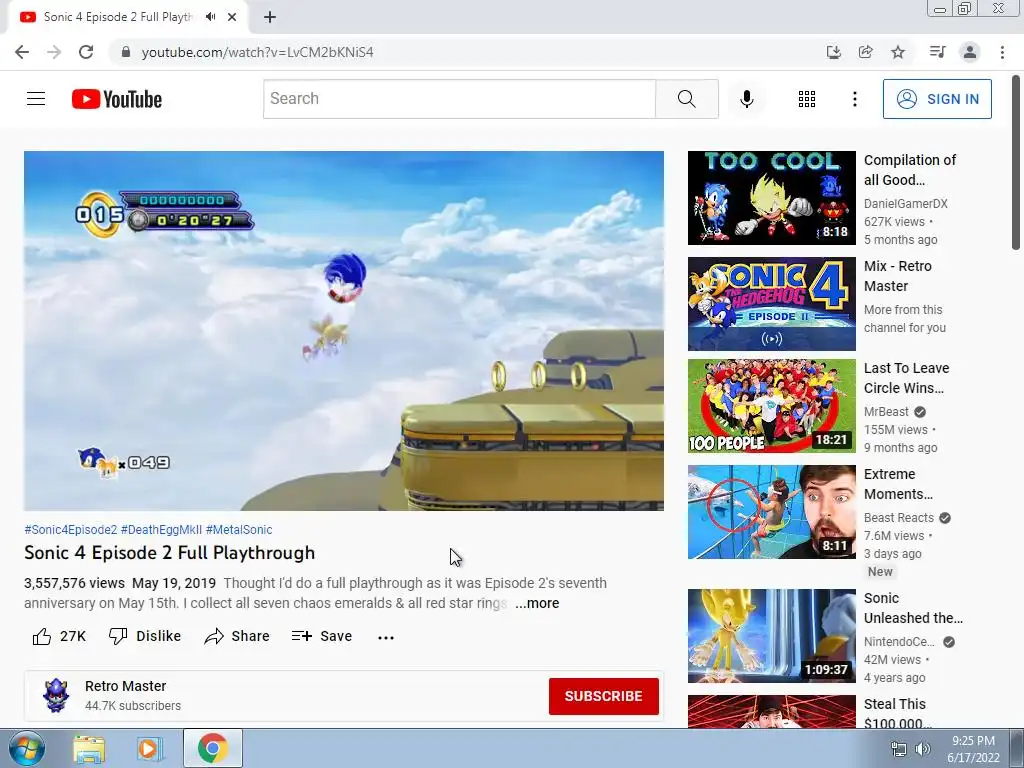
Task: Expand description with ...more
Action: pyautogui.click(x=537, y=603)
